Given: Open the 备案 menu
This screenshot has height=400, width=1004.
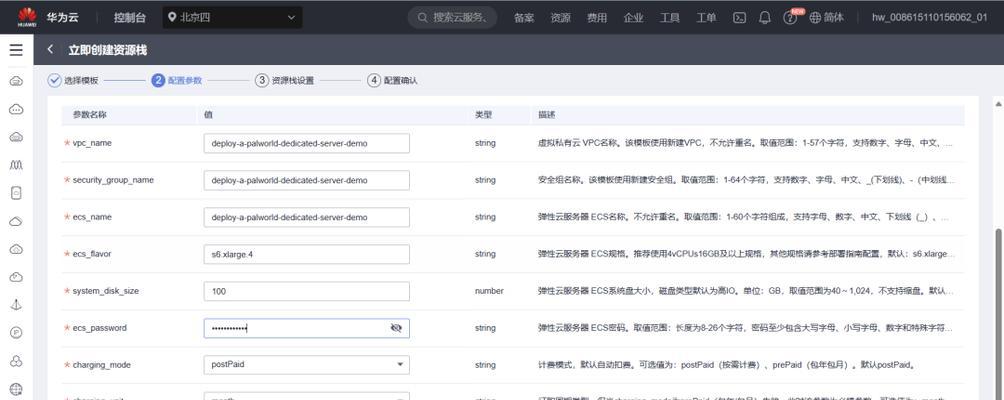Looking at the screenshot, I should pos(524,18).
